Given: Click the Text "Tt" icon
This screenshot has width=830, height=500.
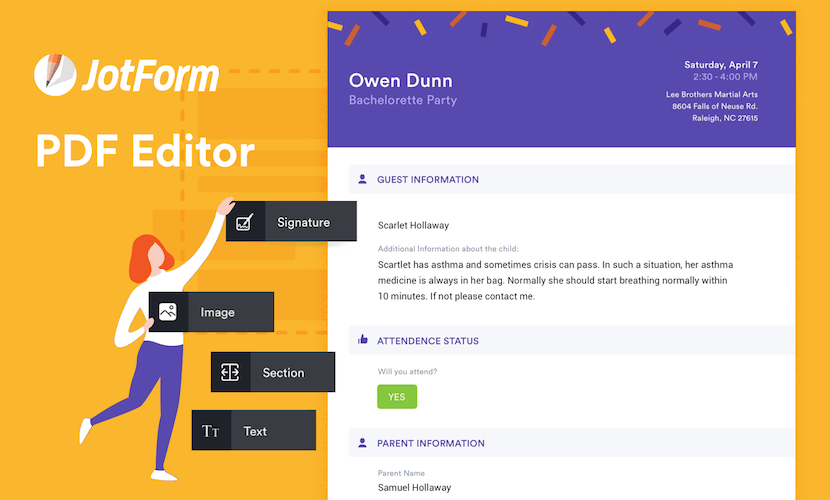Looking at the screenshot, I should click(x=210, y=431).
